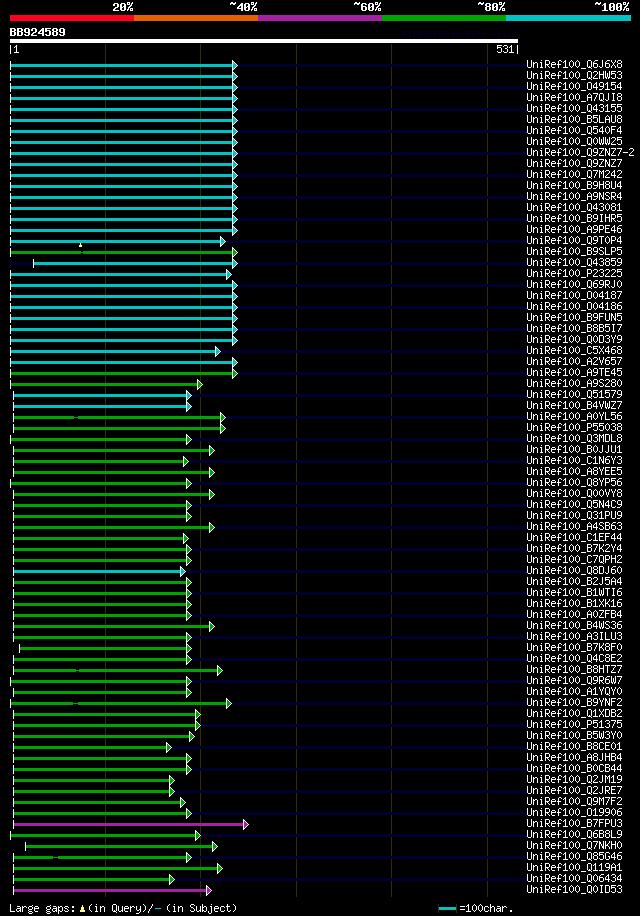
Task: Select the UniRef100_A8YEE5 label
Action: point(574,472)
